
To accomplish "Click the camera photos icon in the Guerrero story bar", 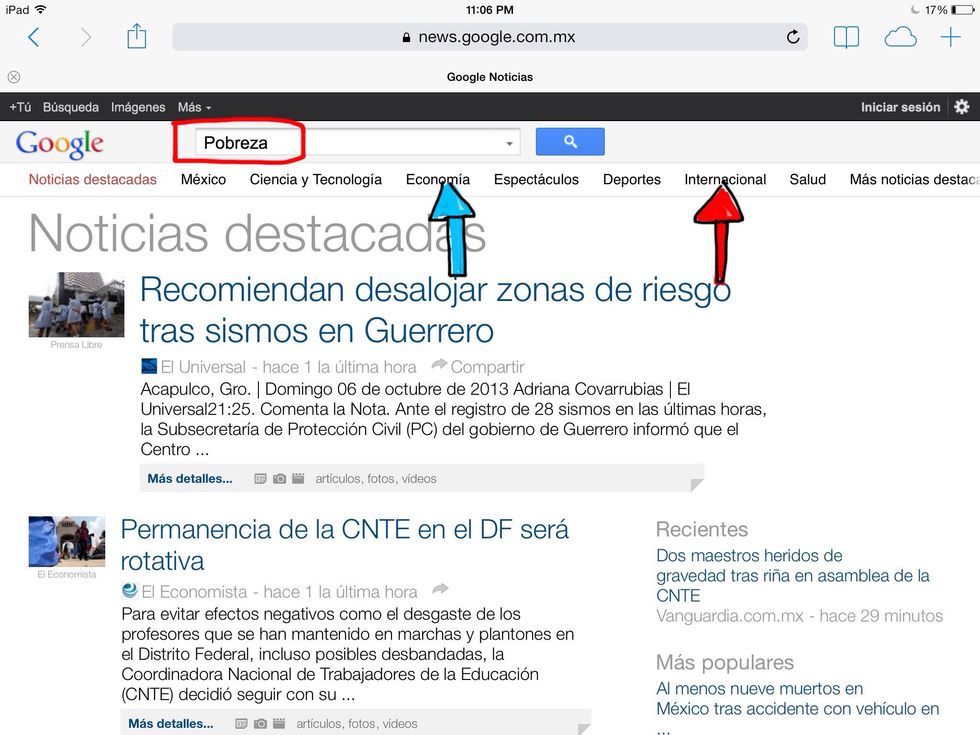I will [x=279, y=479].
